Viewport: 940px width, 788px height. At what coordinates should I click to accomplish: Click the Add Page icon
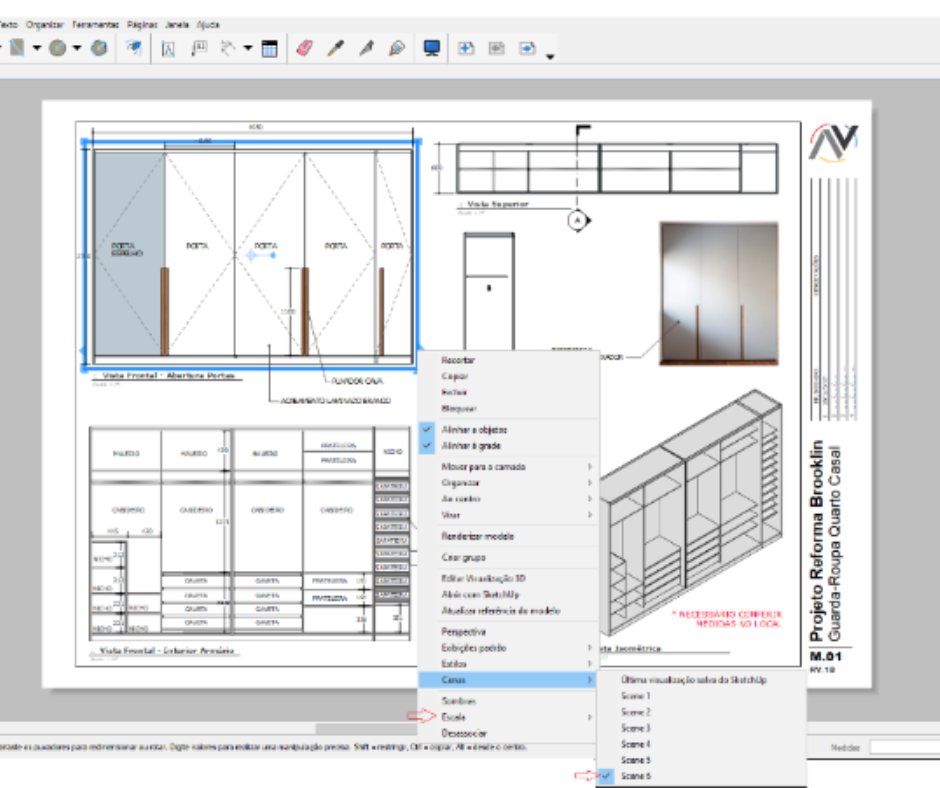(x=465, y=48)
